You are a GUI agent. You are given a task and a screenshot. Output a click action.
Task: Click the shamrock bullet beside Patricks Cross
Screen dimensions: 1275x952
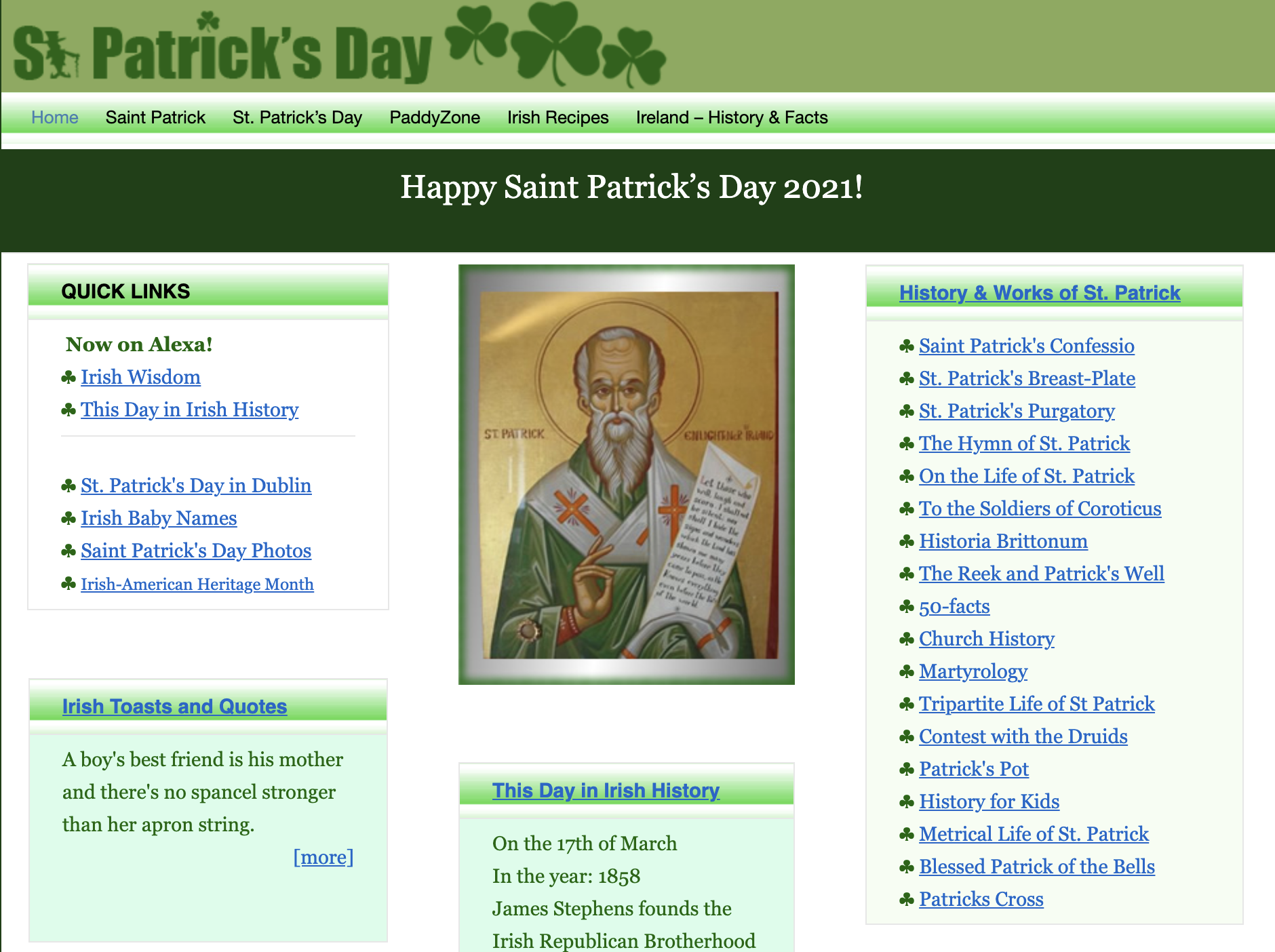[907, 900]
